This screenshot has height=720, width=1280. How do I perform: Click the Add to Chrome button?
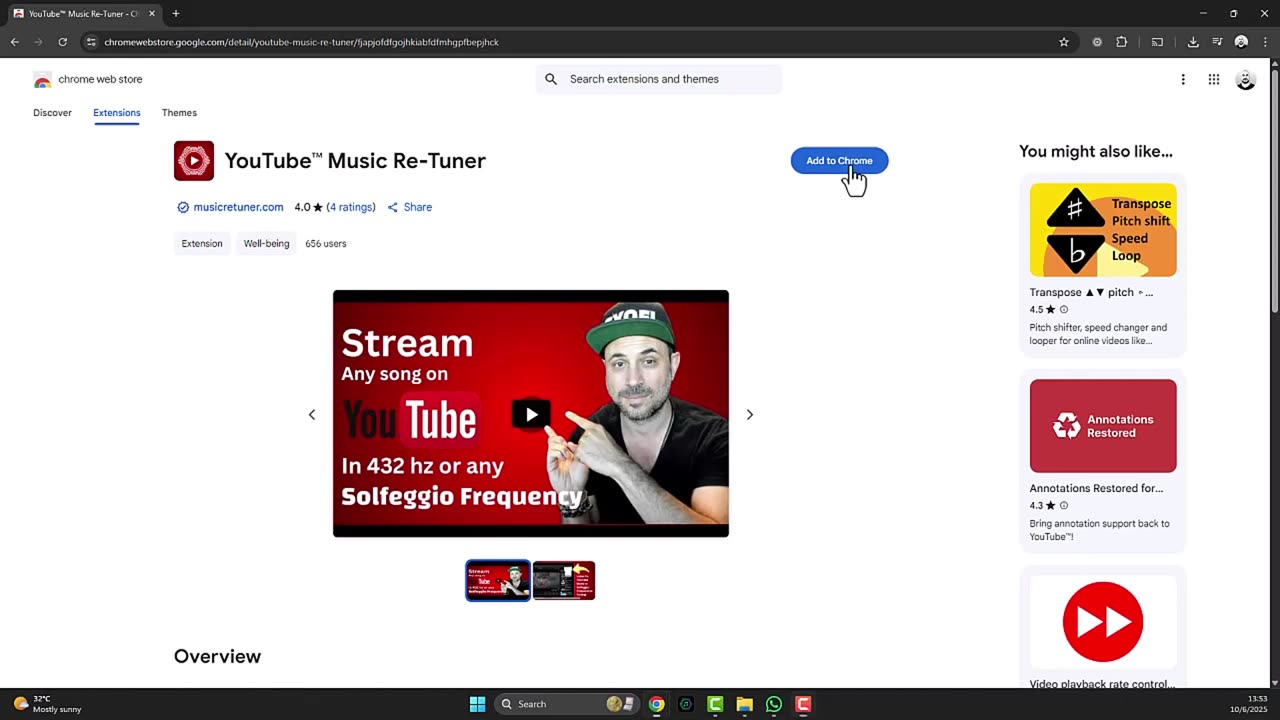click(839, 161)
